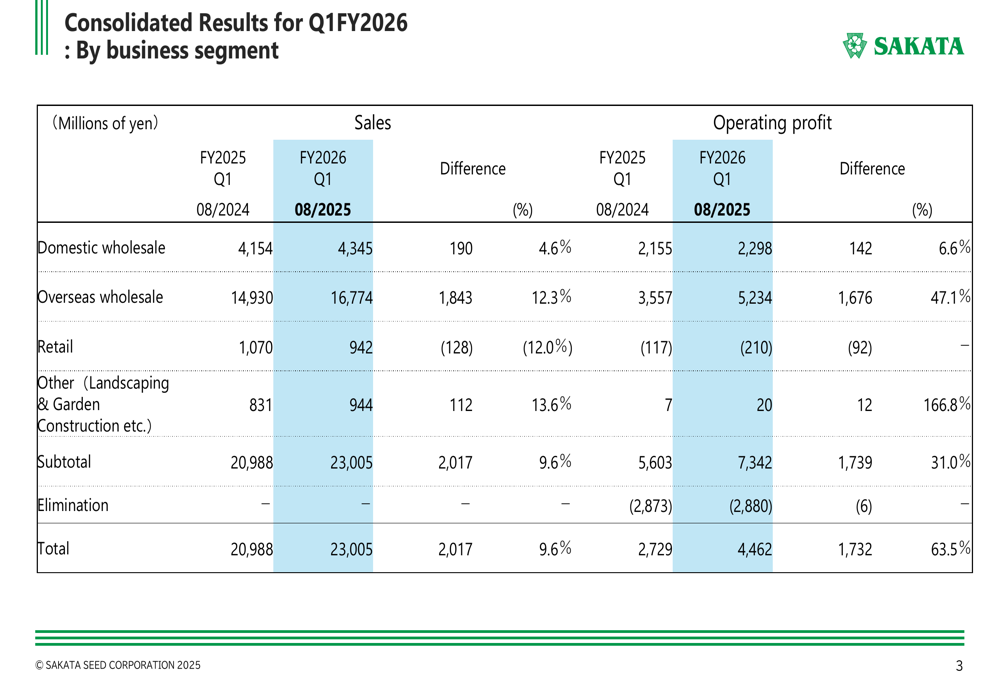Click the "Elimination" row label
The width and height of the screenshot is (1000, 685).
(x=73, y=505)
